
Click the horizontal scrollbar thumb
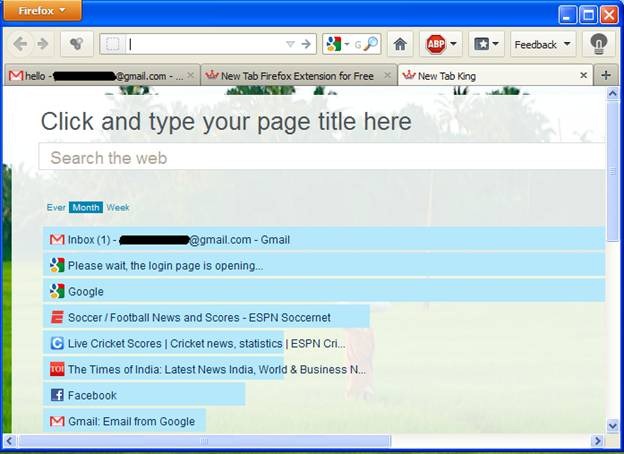point(205,440)
